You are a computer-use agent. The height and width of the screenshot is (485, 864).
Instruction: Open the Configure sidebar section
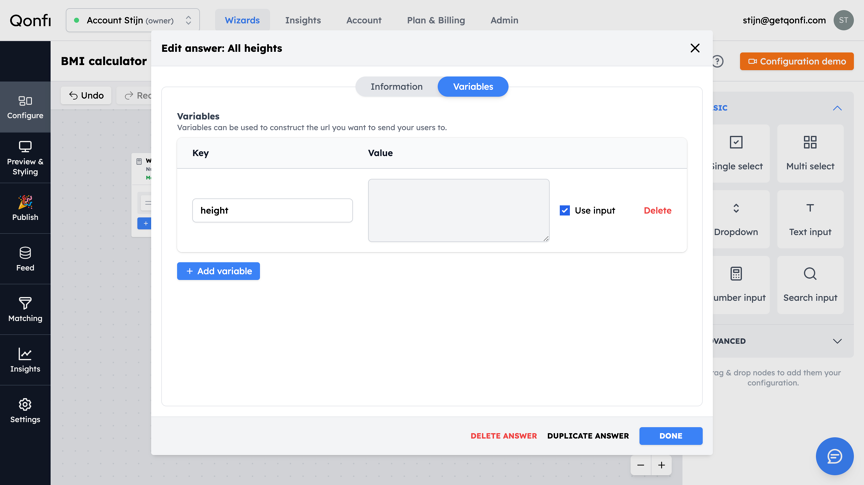(25, 107)
